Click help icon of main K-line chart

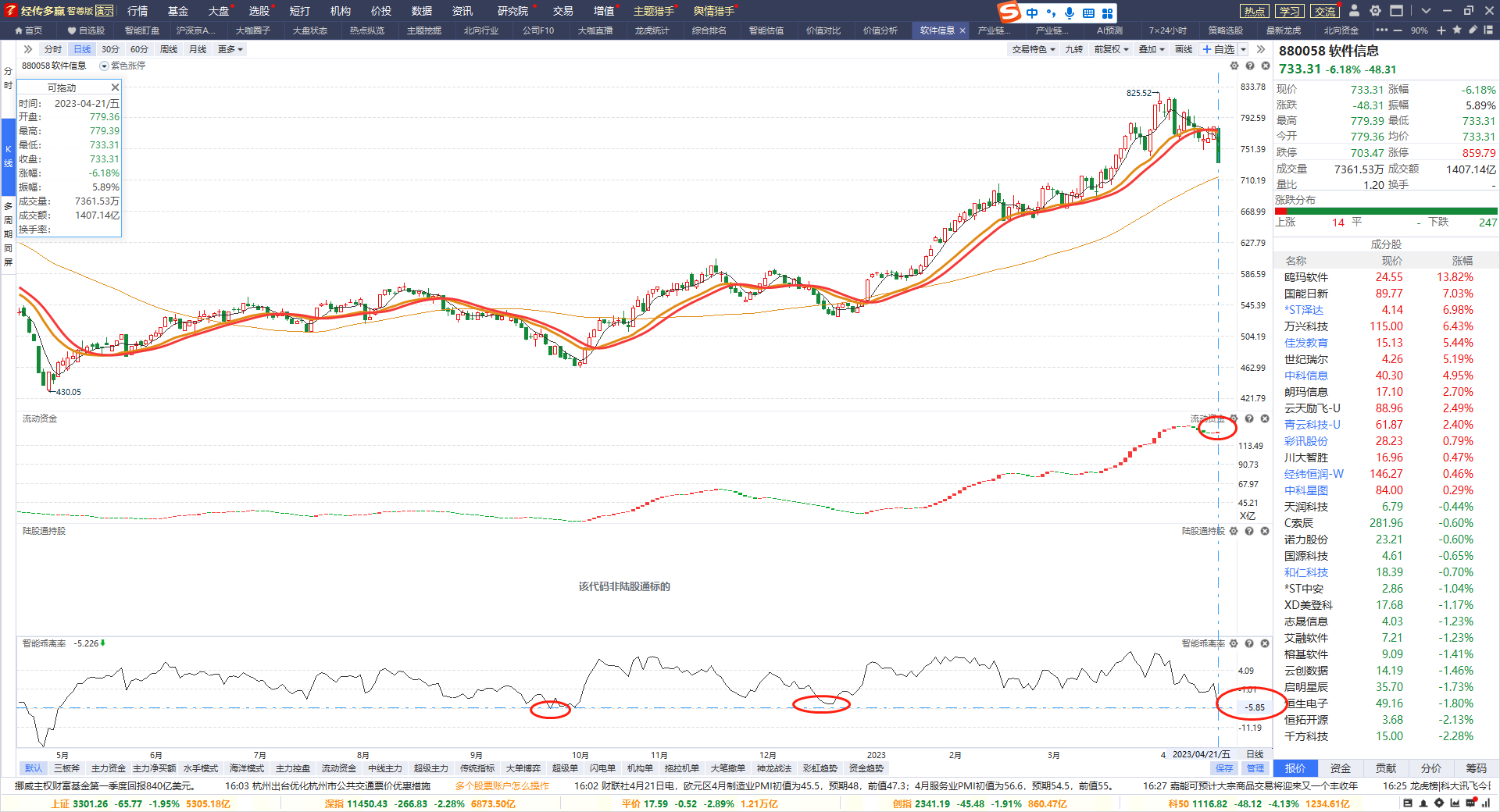click(x=1250, y=66)
